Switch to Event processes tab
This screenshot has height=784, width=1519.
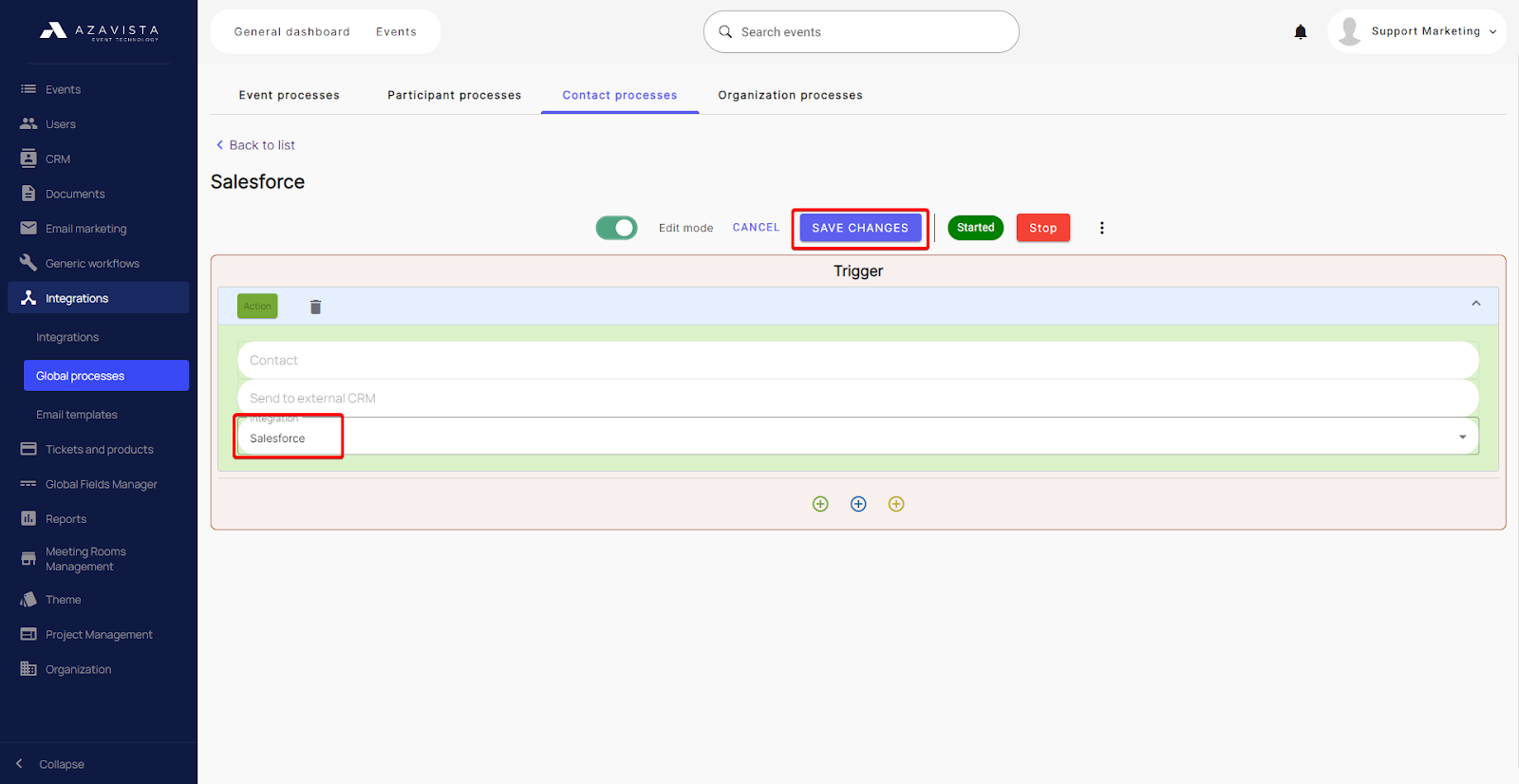[289, 95]
